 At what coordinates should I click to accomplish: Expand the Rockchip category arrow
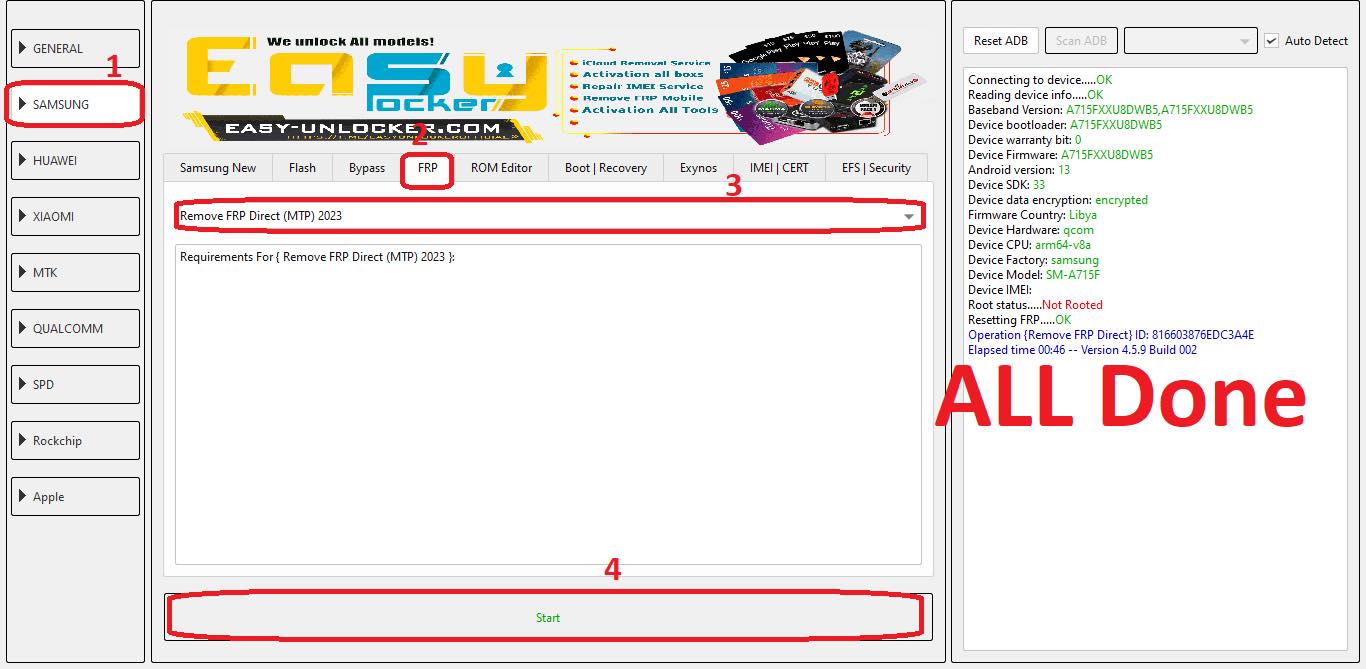pos(23,440)
